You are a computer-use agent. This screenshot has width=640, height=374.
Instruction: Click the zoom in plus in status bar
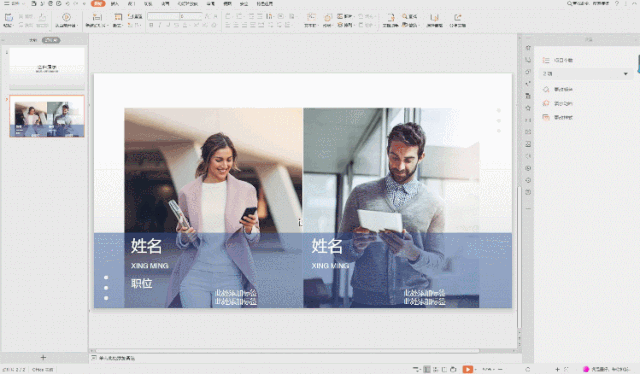tap(557, 369)
